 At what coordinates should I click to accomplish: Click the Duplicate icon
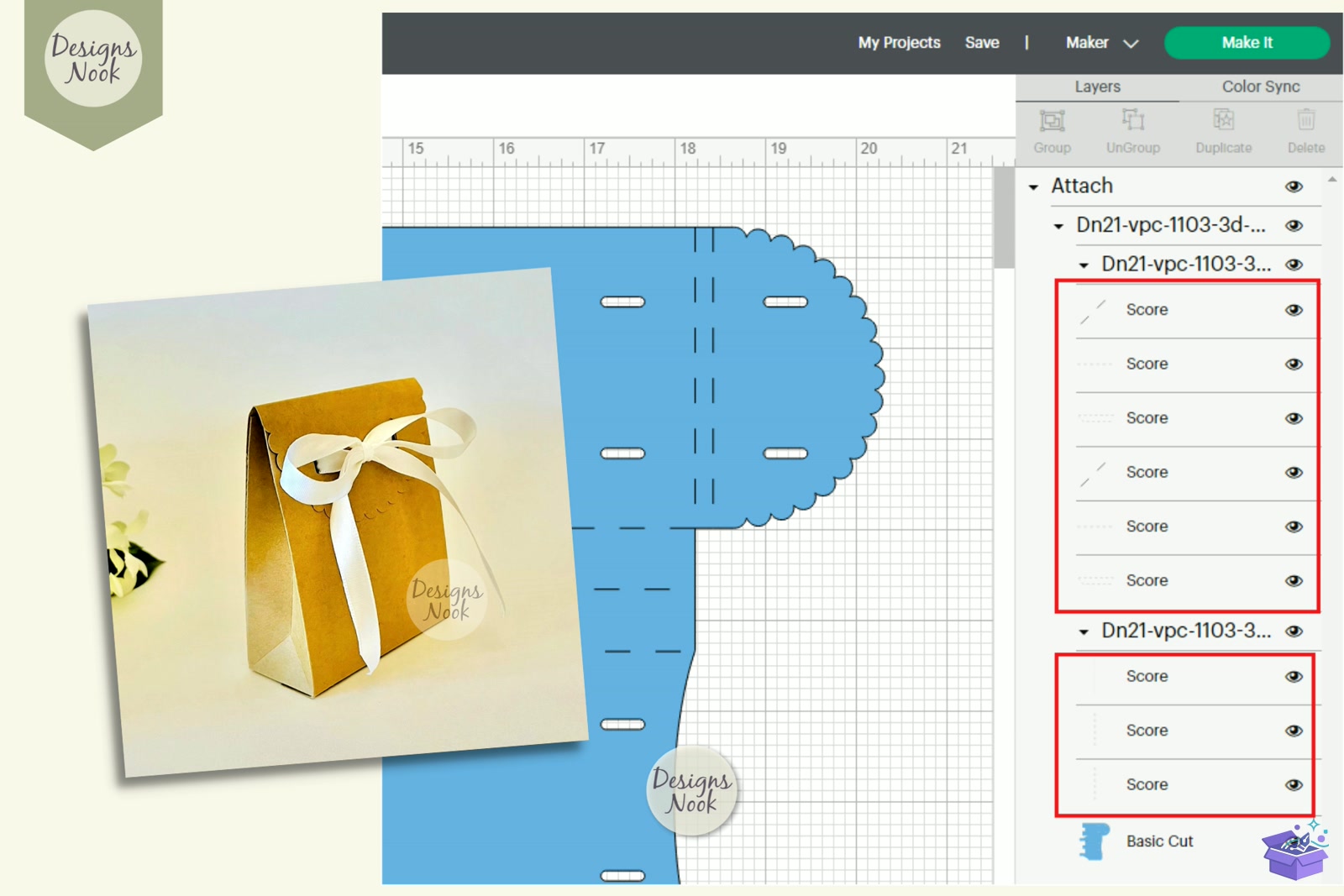point(1224,120)
